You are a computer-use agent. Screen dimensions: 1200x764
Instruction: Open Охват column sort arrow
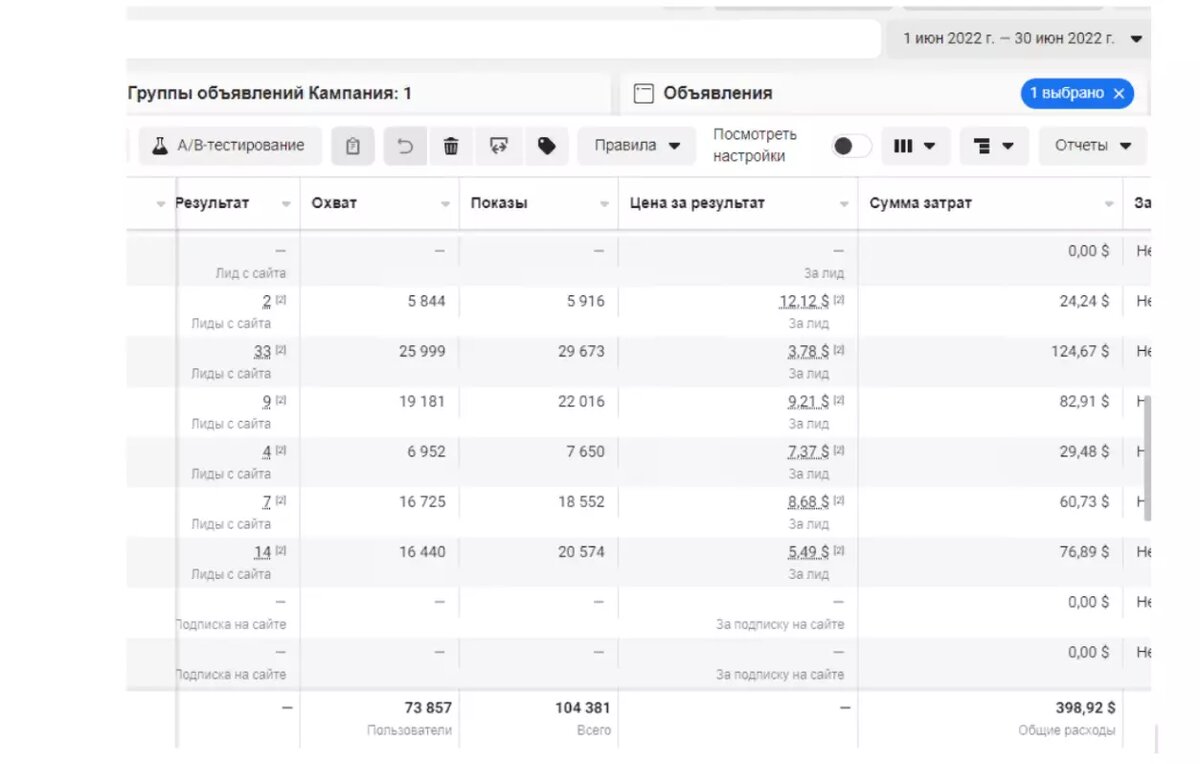(x=445, y=204)
